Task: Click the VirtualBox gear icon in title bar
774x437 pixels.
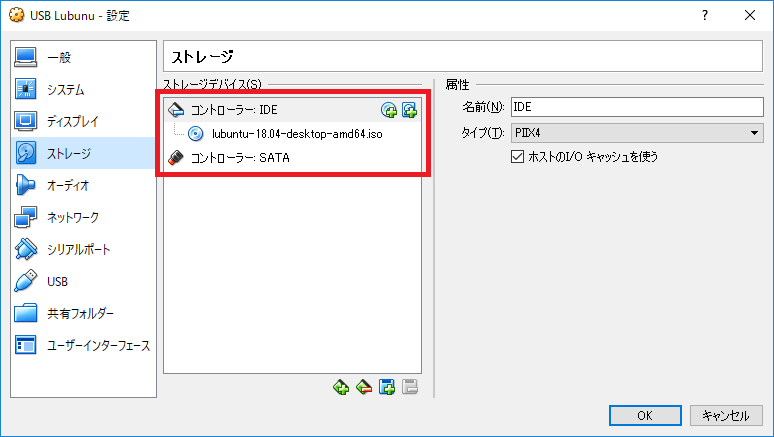Action: pyautogui.click(x=16, y=15)
